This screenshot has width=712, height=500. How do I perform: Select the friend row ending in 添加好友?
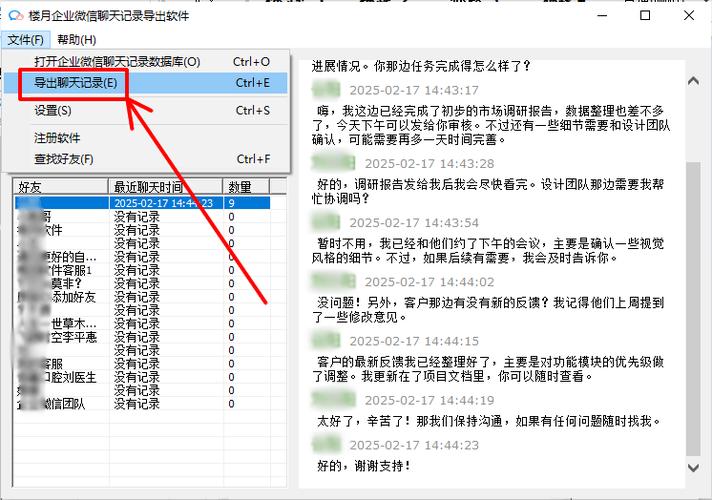[143, 297]
